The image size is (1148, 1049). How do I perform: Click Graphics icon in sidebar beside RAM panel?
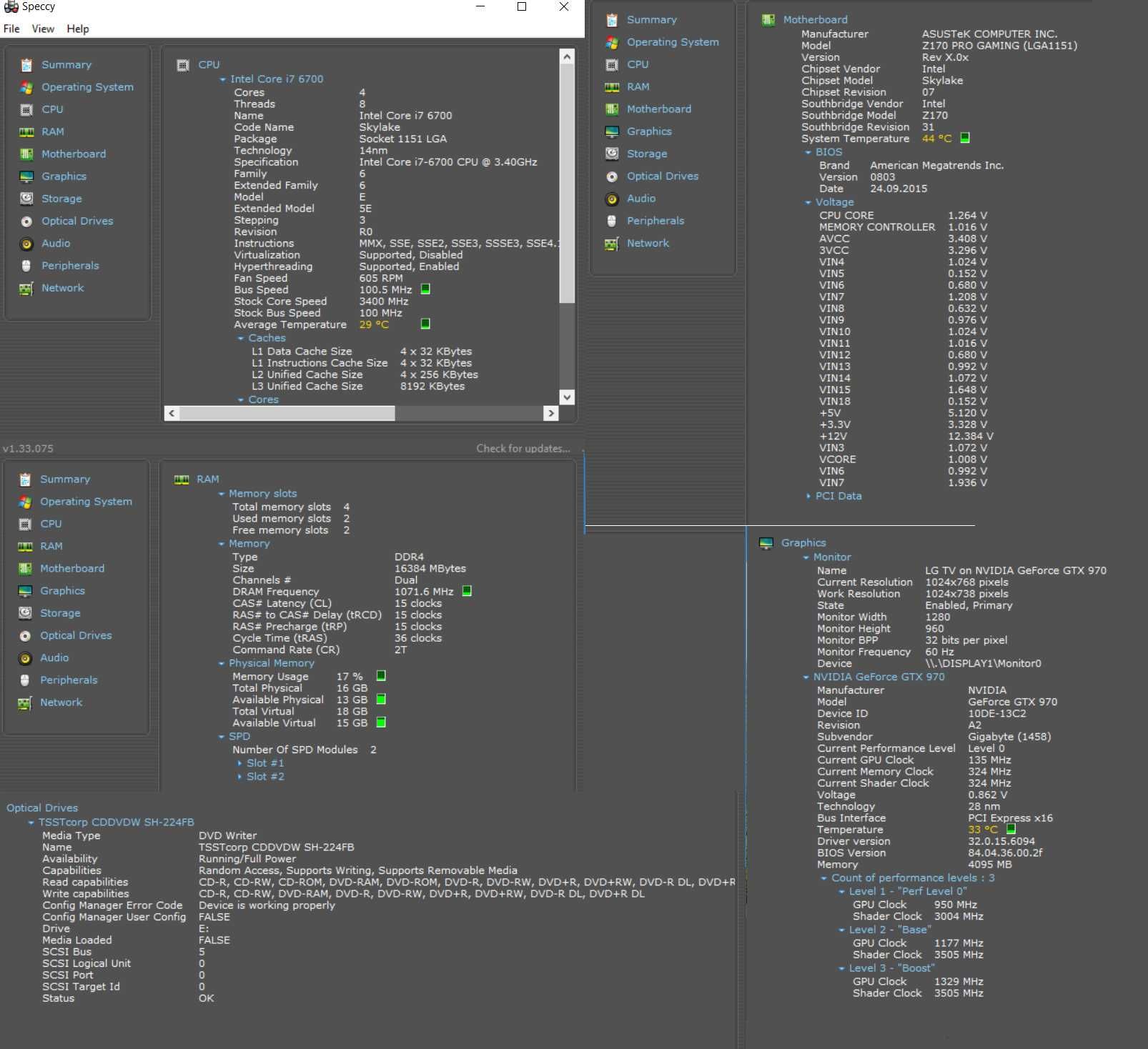[25, 591]
